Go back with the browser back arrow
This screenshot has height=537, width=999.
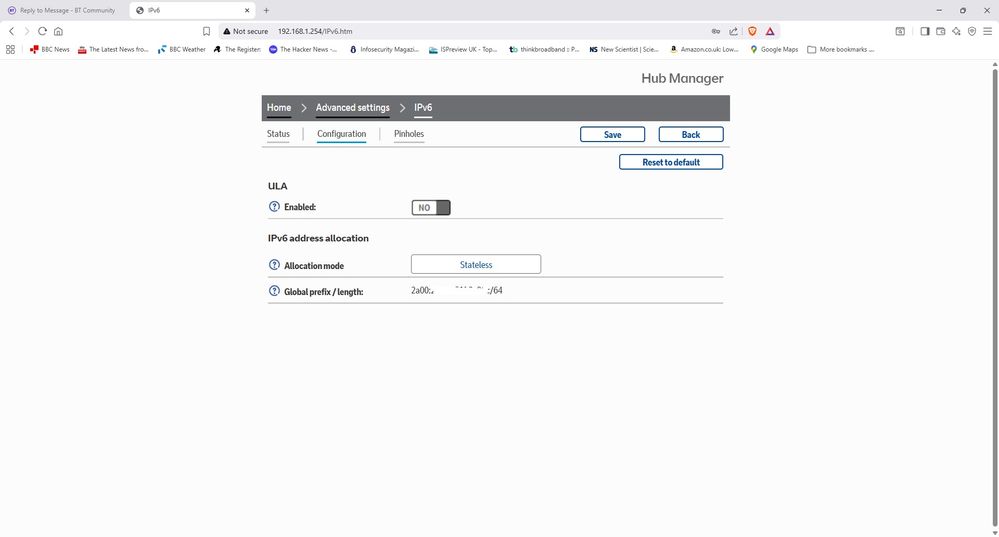coord(11,31)
